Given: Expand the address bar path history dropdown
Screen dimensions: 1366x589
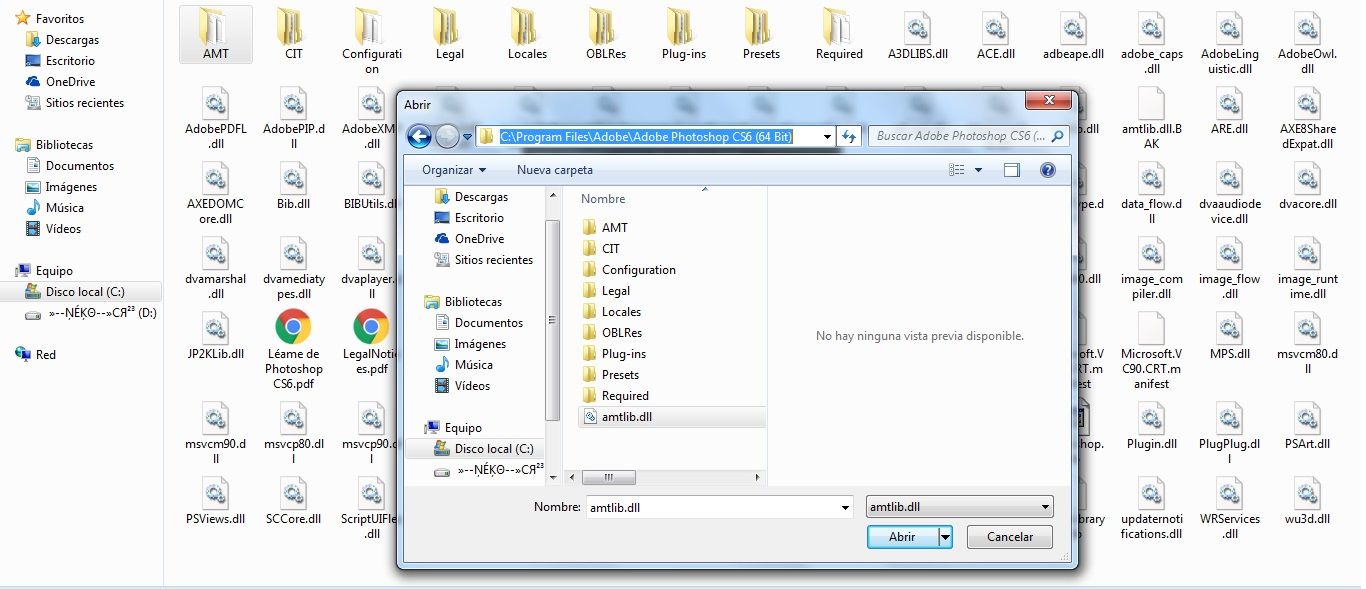Looking at the screenshot, I should [827, 136].
